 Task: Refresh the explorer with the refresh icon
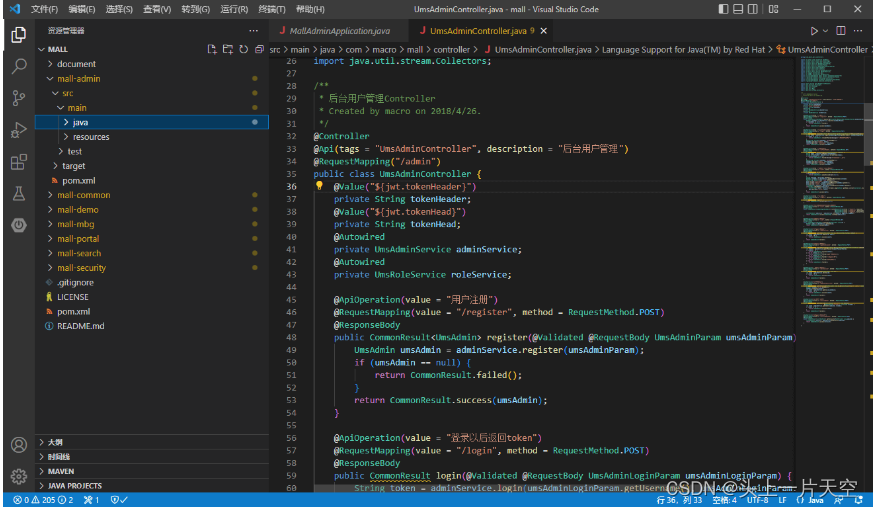243,49
